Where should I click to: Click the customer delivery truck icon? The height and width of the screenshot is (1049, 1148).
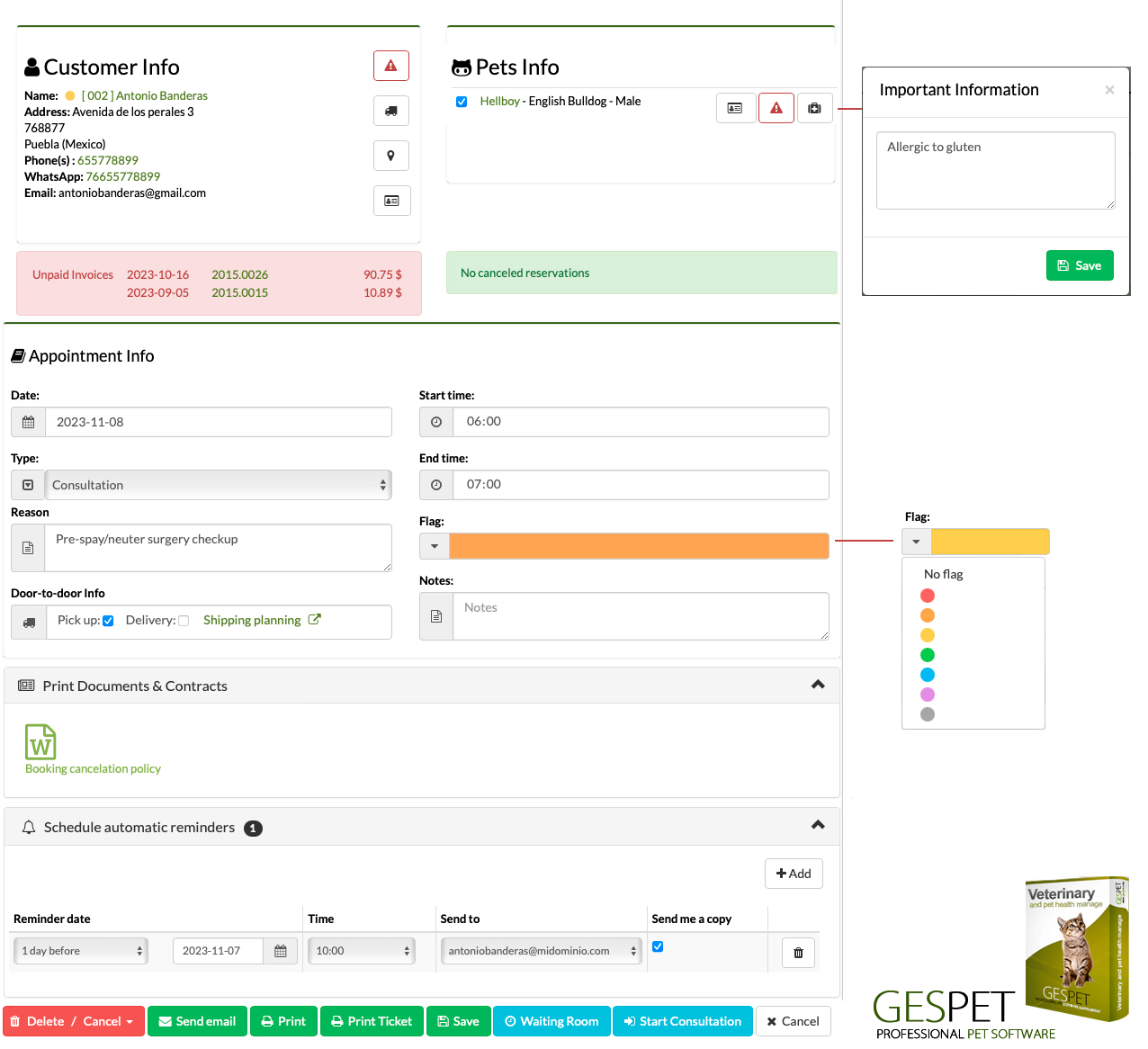391,111
